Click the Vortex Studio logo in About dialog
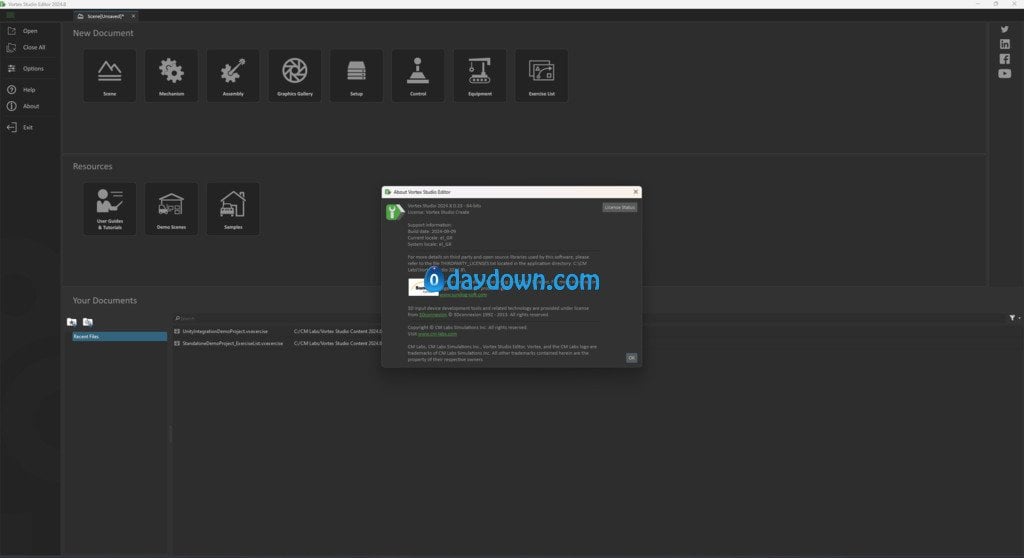 click(394, 212)
